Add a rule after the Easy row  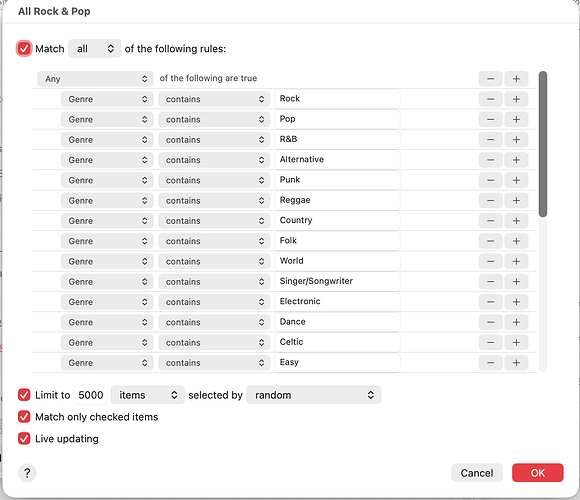516,363
